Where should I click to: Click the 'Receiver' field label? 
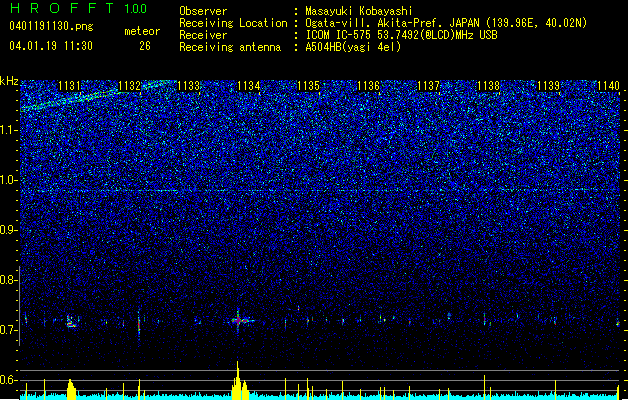click(203, 35)
